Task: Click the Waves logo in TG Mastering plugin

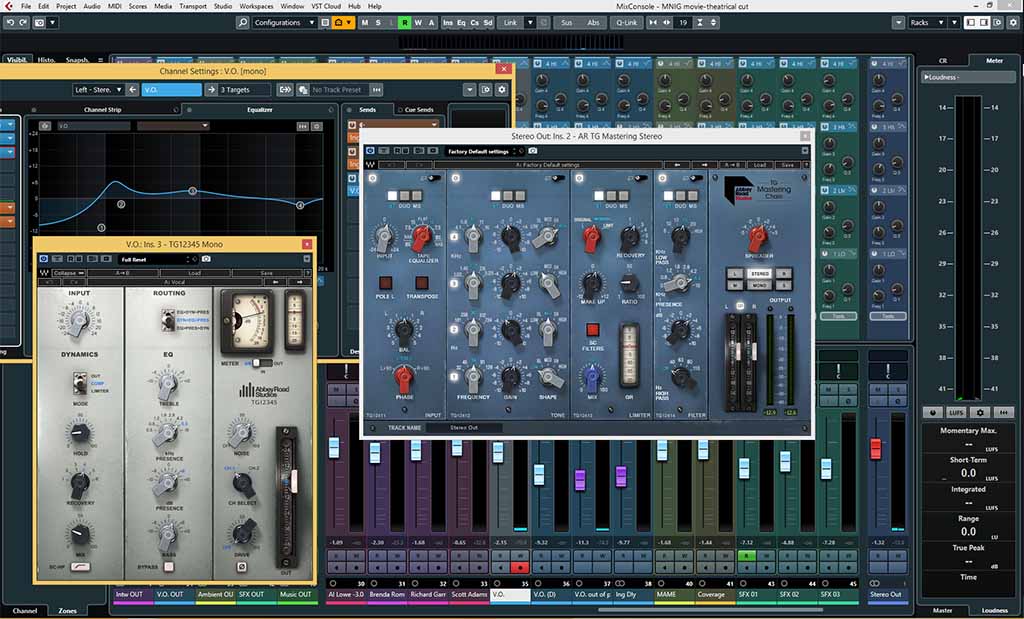Action: pos(370,165)
